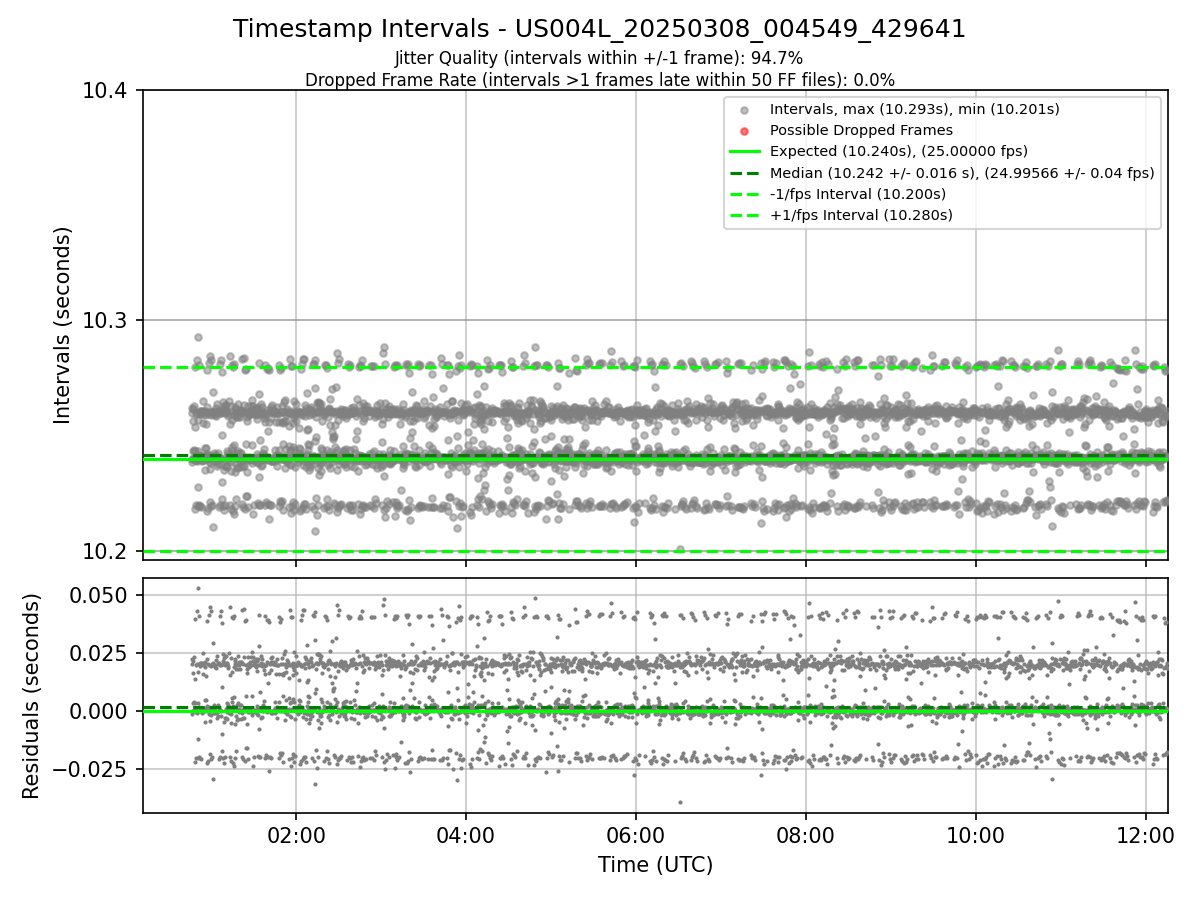1200x900 pixels.
Task: Click the x-axis tick '04:00'
Action: coord(465,834)
